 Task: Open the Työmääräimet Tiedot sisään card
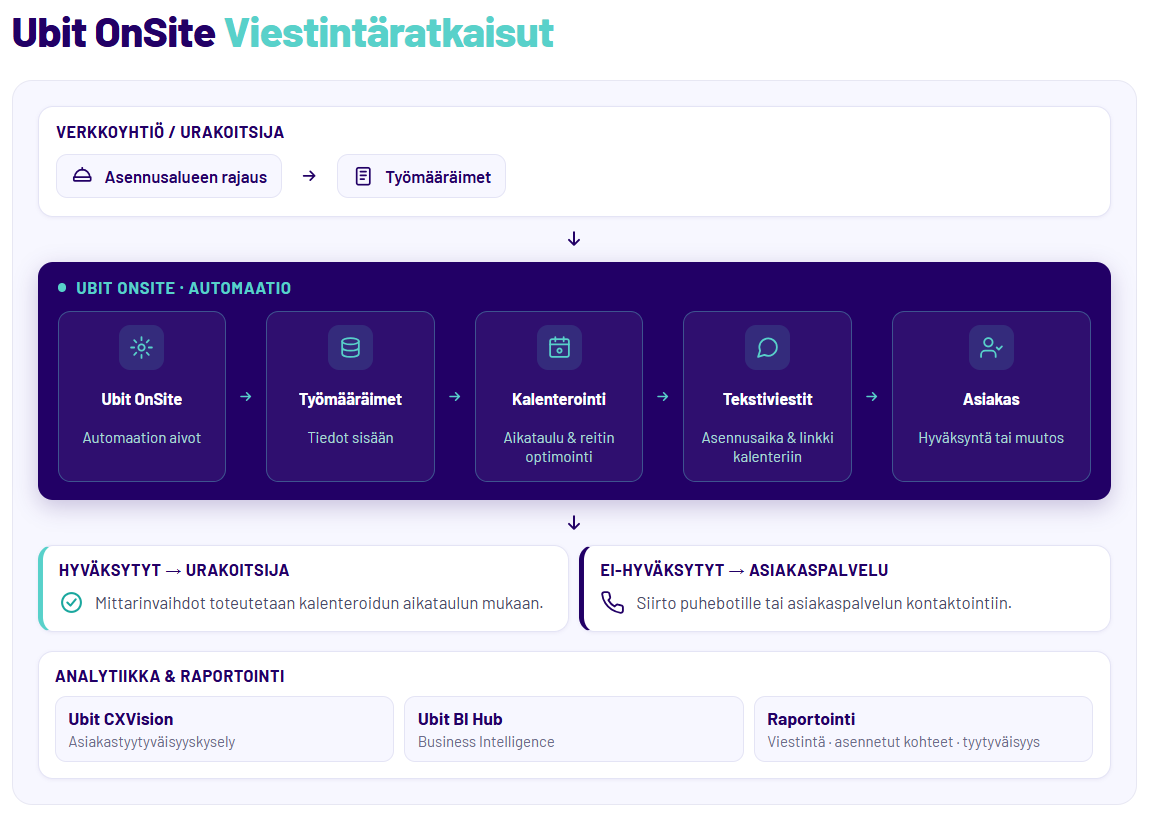click(x=351, y=397)
